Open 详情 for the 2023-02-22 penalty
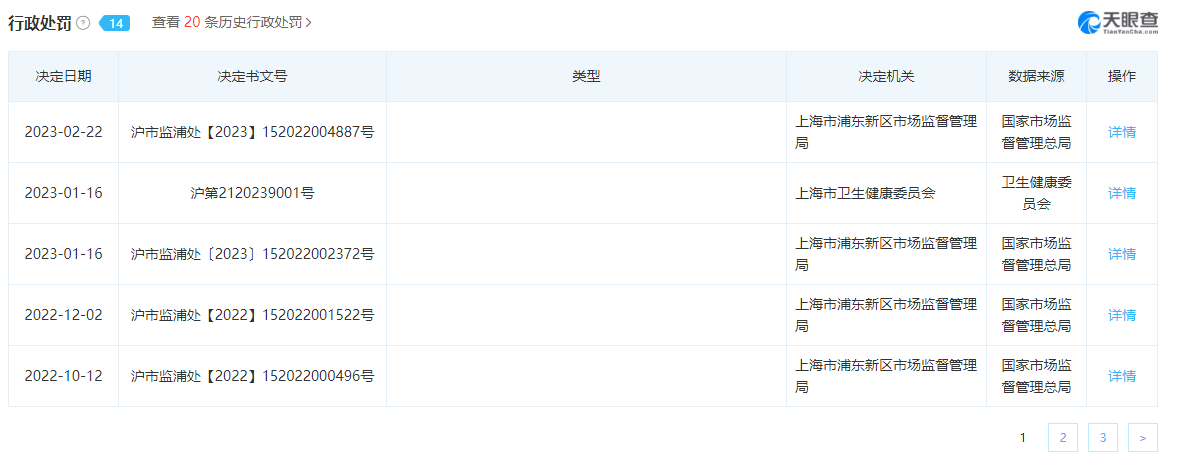 click(x=1121, y=132)
